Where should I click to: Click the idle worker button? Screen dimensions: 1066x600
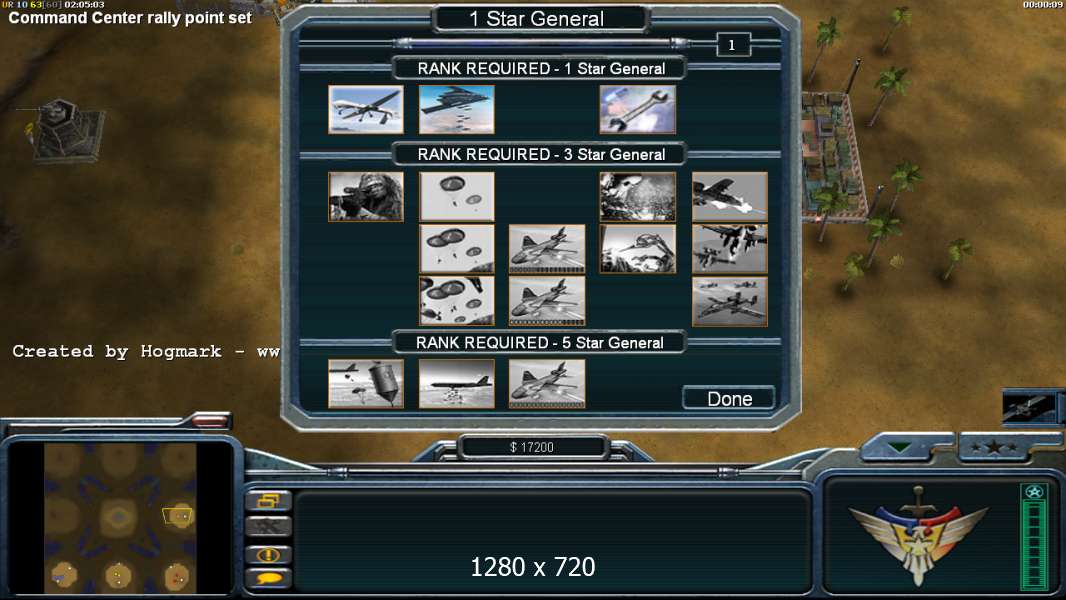(269, 527)
